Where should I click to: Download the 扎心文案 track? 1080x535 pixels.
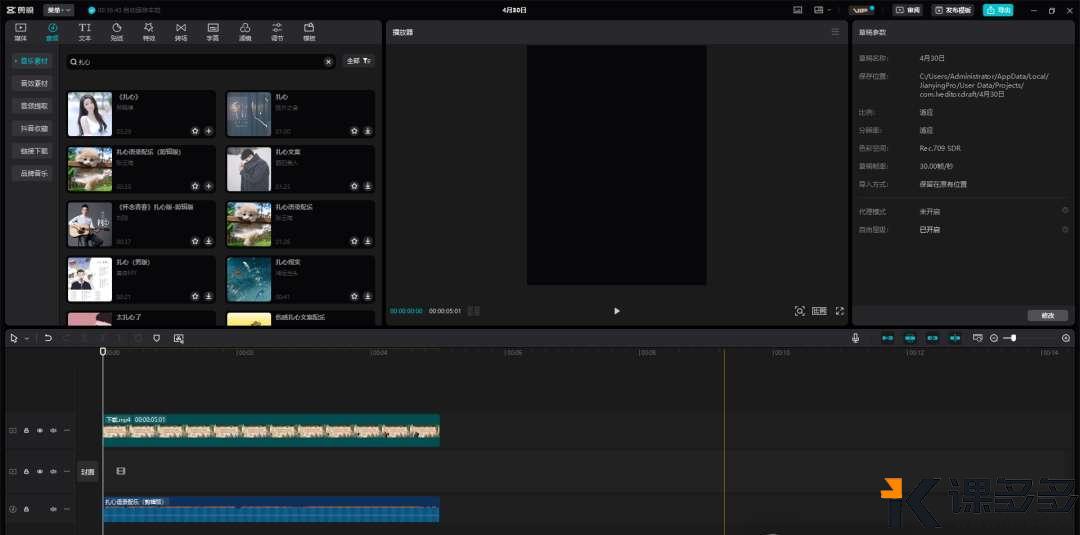click(x=368, y=186)
